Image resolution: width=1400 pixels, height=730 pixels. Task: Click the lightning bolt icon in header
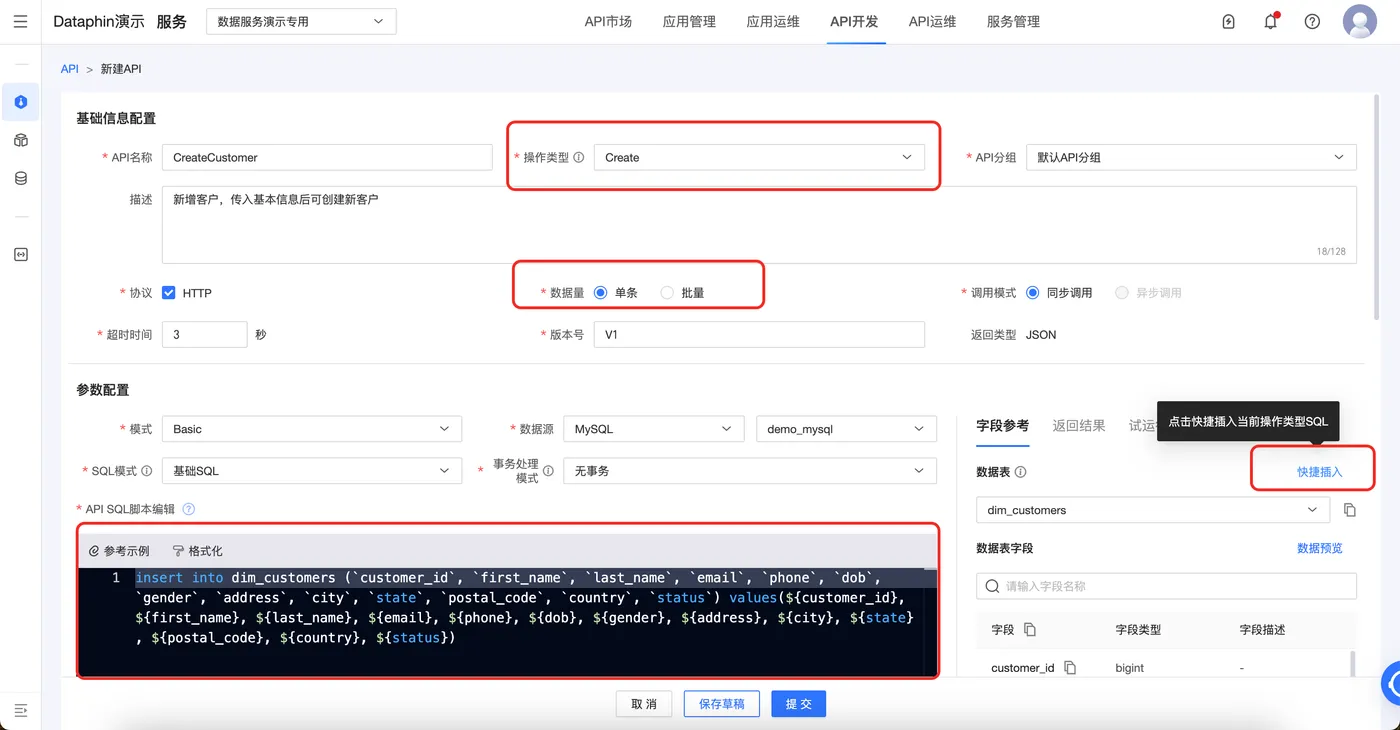[1229, 21]
